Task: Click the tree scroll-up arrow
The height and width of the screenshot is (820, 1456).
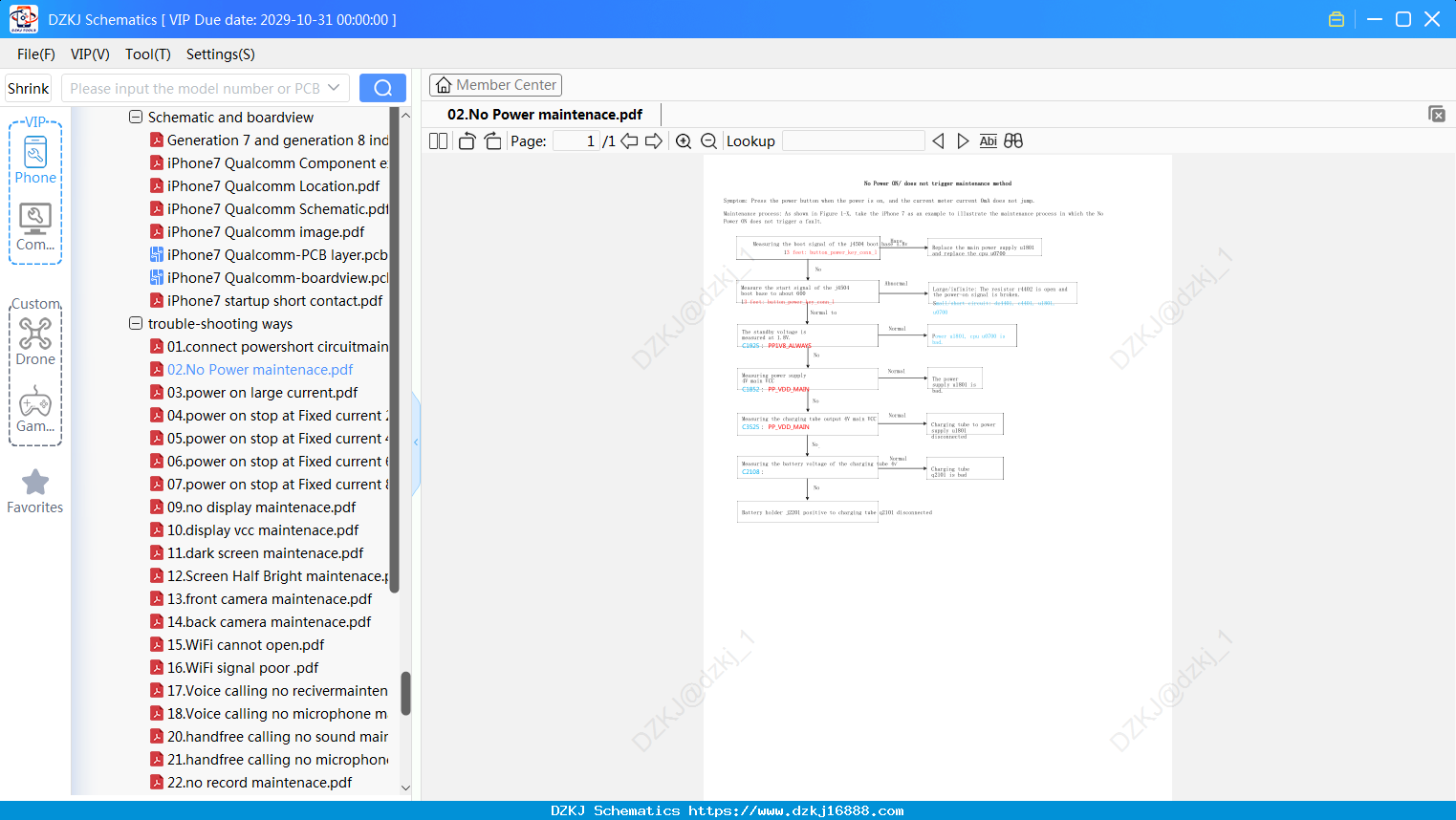Action: (x=405, y=116)
